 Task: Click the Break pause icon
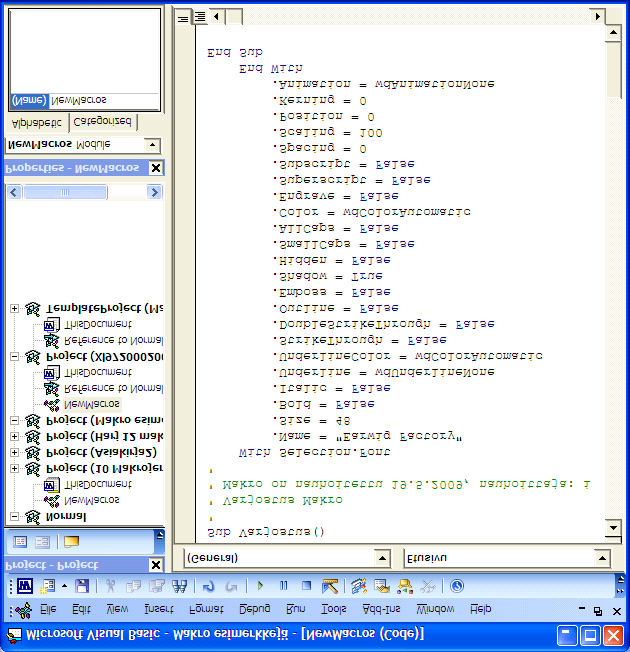click(284, 586)
